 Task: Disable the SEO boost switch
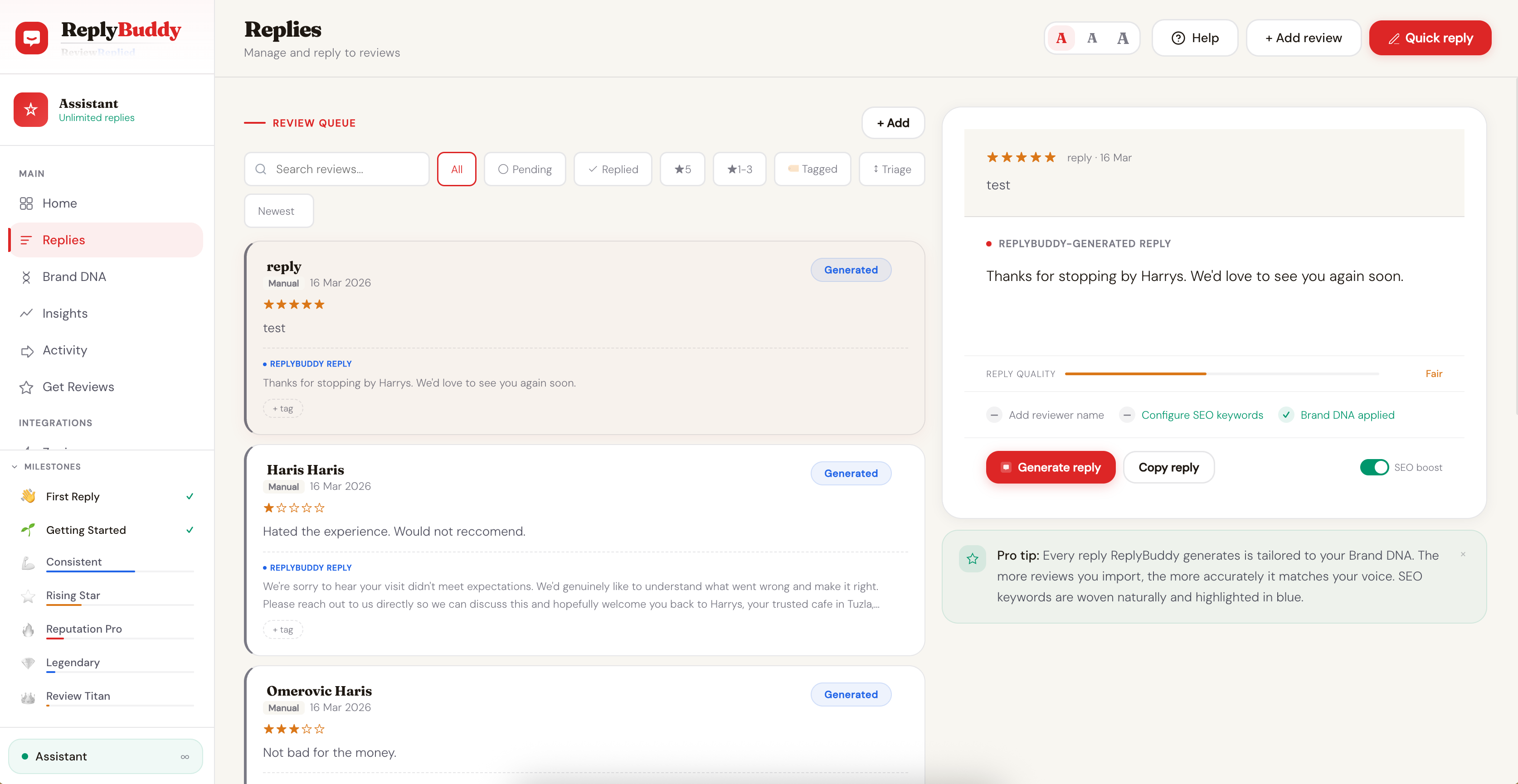click(x=1374, y=467)
